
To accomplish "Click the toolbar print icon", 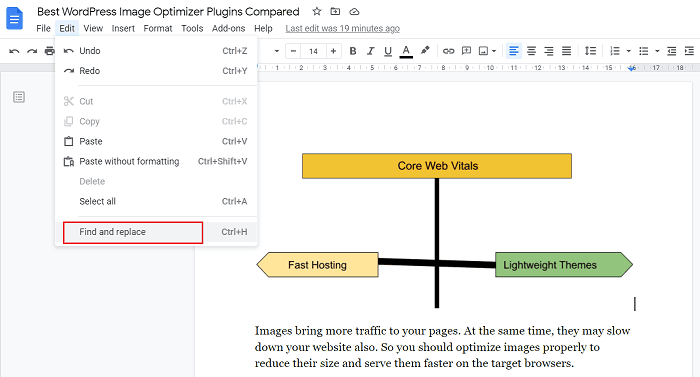I will 50,51.
